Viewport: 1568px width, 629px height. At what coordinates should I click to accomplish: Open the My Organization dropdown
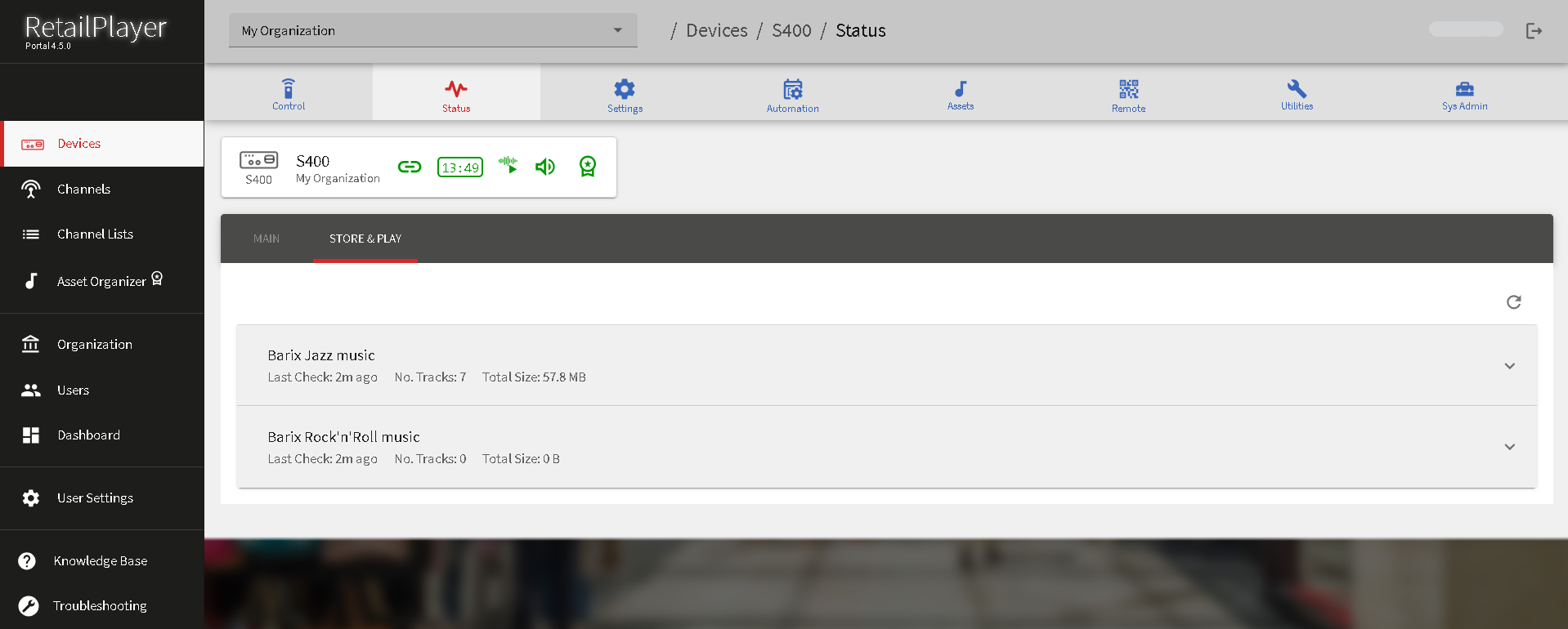click(432, 31)
